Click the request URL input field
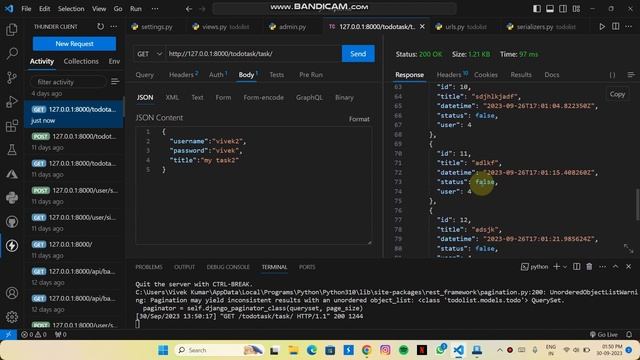Screen dimensions: 640x360 pos(253,54)
